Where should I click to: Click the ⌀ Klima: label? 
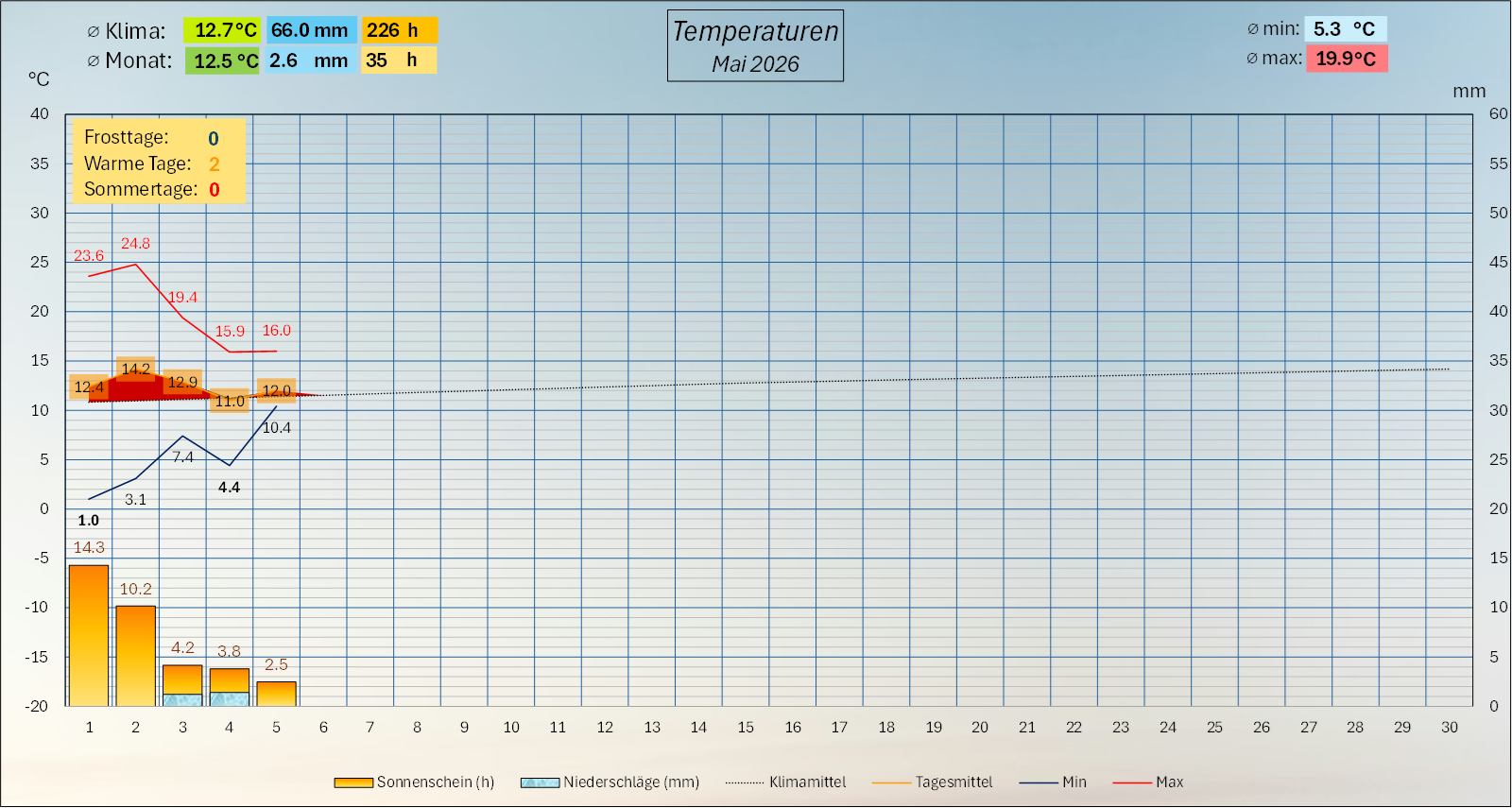pos(126,31)
